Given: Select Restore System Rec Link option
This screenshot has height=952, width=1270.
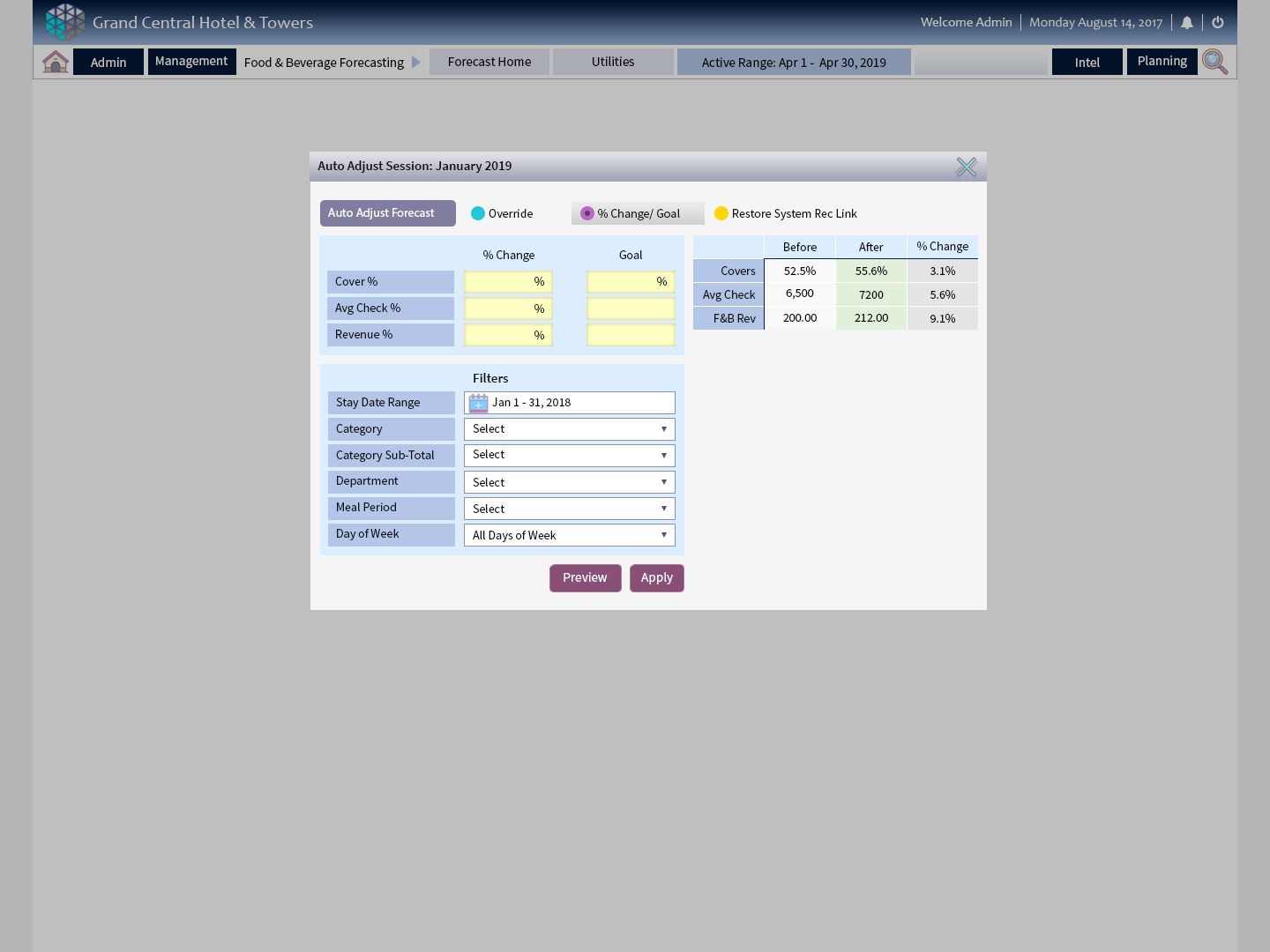Looking at the screenshot, I should 721,213.
